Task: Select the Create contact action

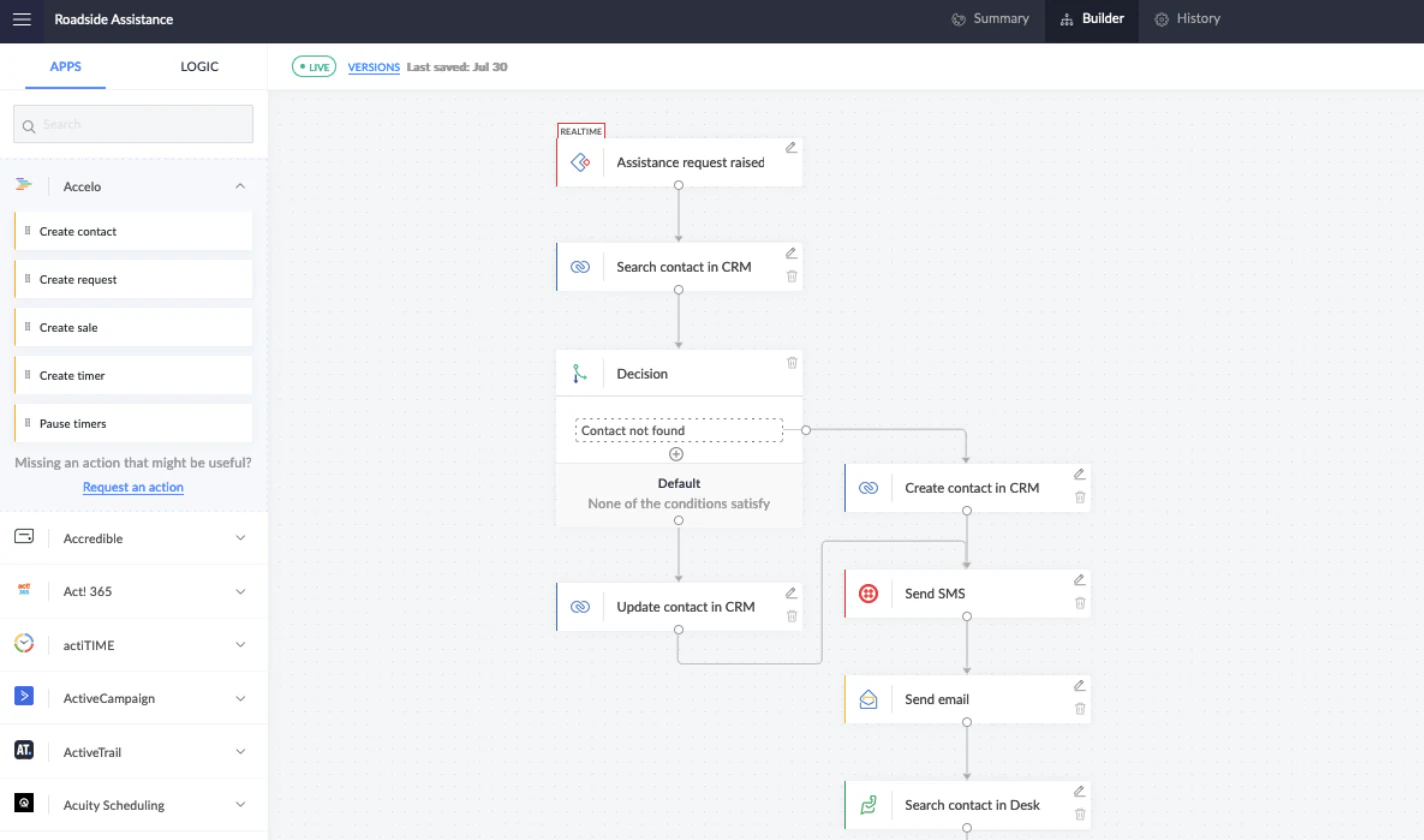Action: coord(133,231)
